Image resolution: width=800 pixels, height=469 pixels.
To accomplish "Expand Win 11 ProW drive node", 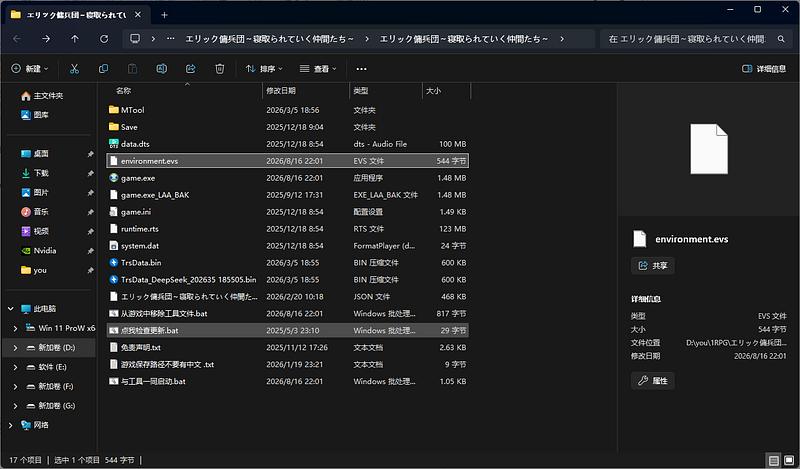I will [x=15, y=328].
